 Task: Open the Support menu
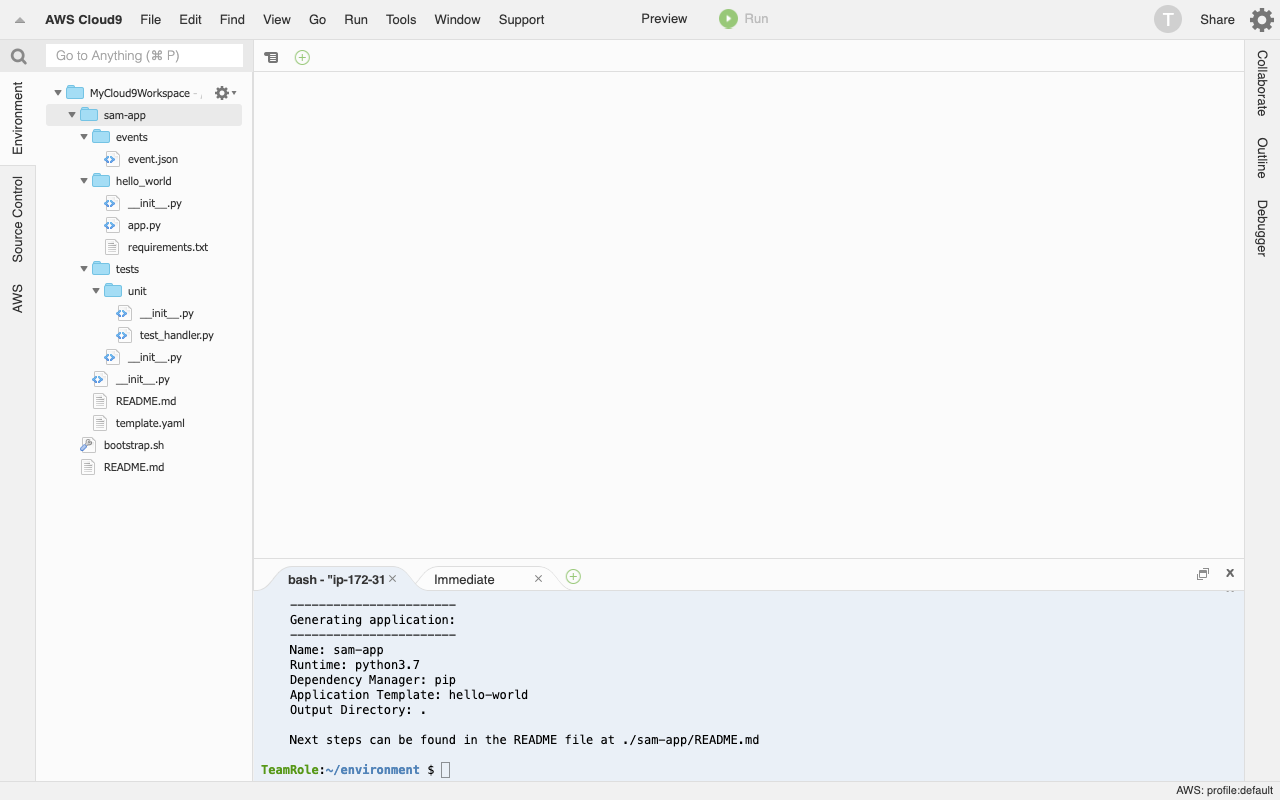coord(521,19)
